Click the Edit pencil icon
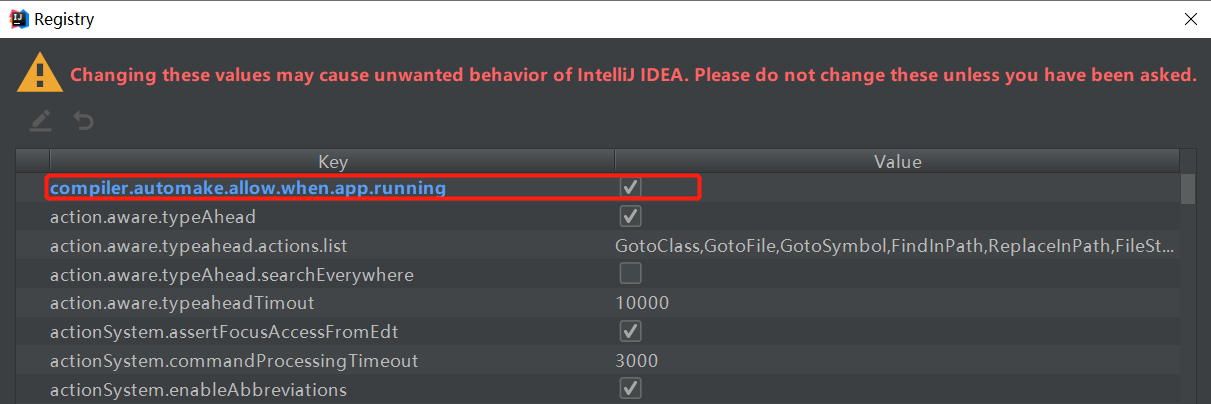This screenshot has height=404, width=1211. pos(40,121)
